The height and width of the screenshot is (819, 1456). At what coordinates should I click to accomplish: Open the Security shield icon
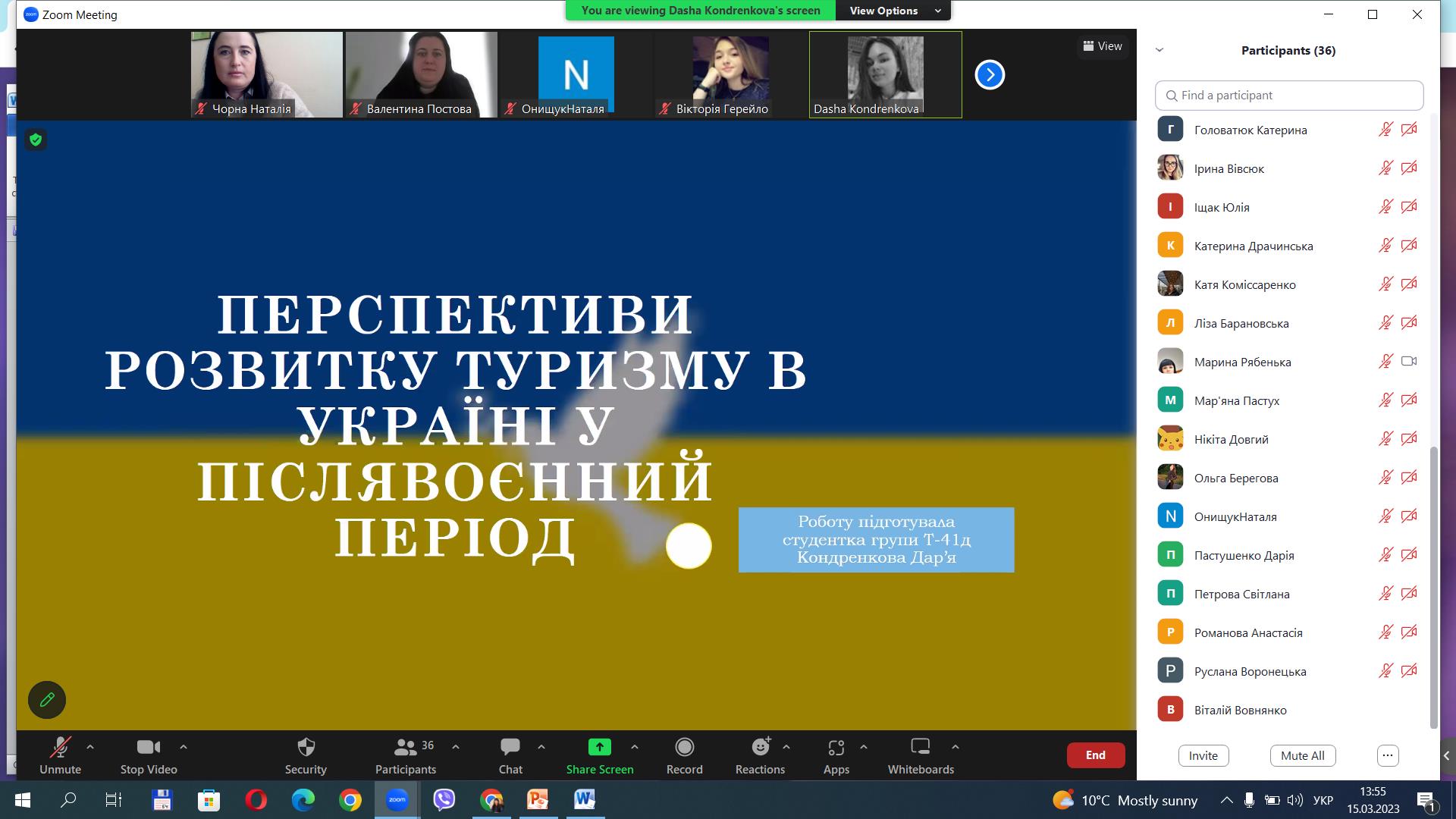tap(306, 748)
